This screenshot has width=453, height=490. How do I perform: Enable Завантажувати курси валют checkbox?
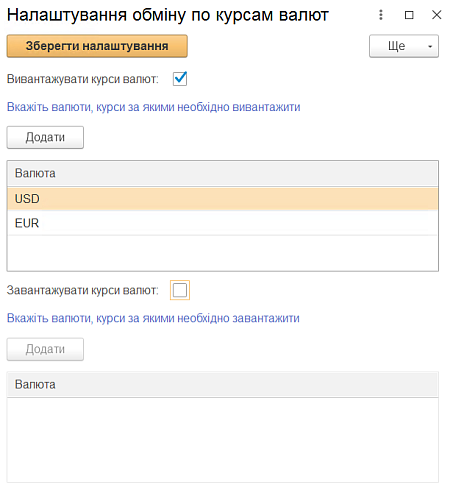180,290
